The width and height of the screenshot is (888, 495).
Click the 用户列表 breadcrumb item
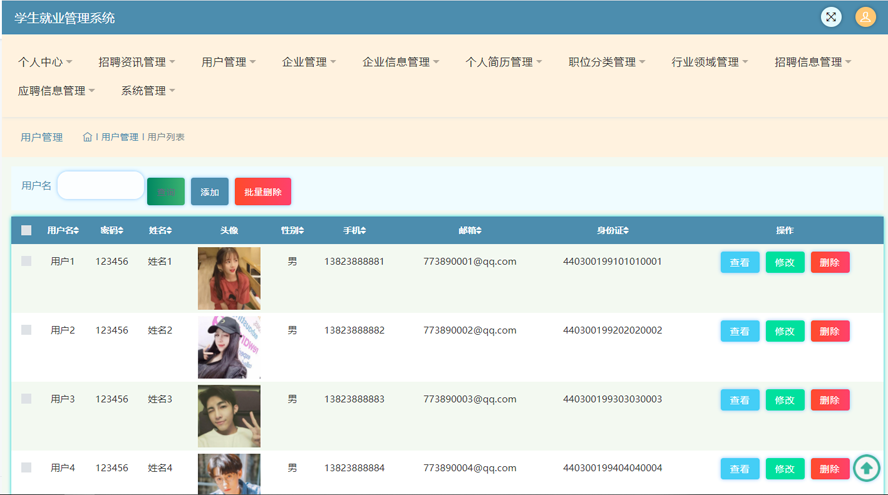click(x=166, y=137)
